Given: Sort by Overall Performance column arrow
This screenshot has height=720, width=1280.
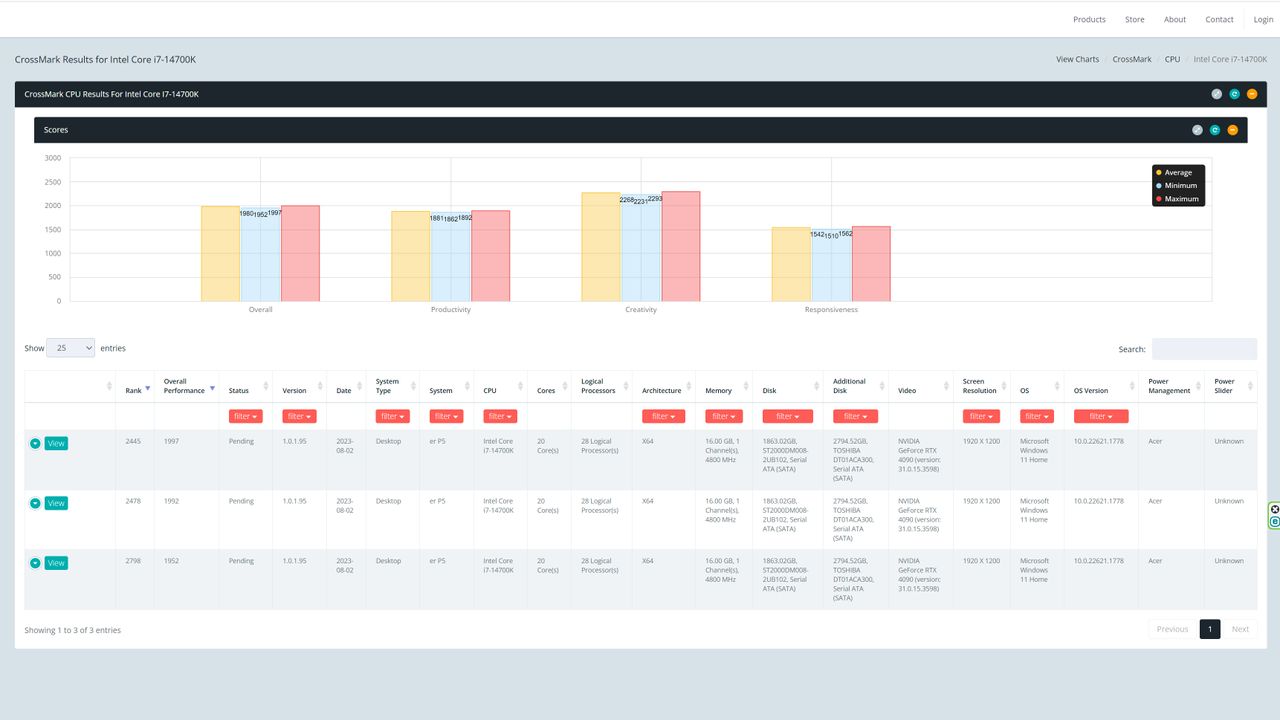Looking at the screenshot, I should [x=212, y=388].
